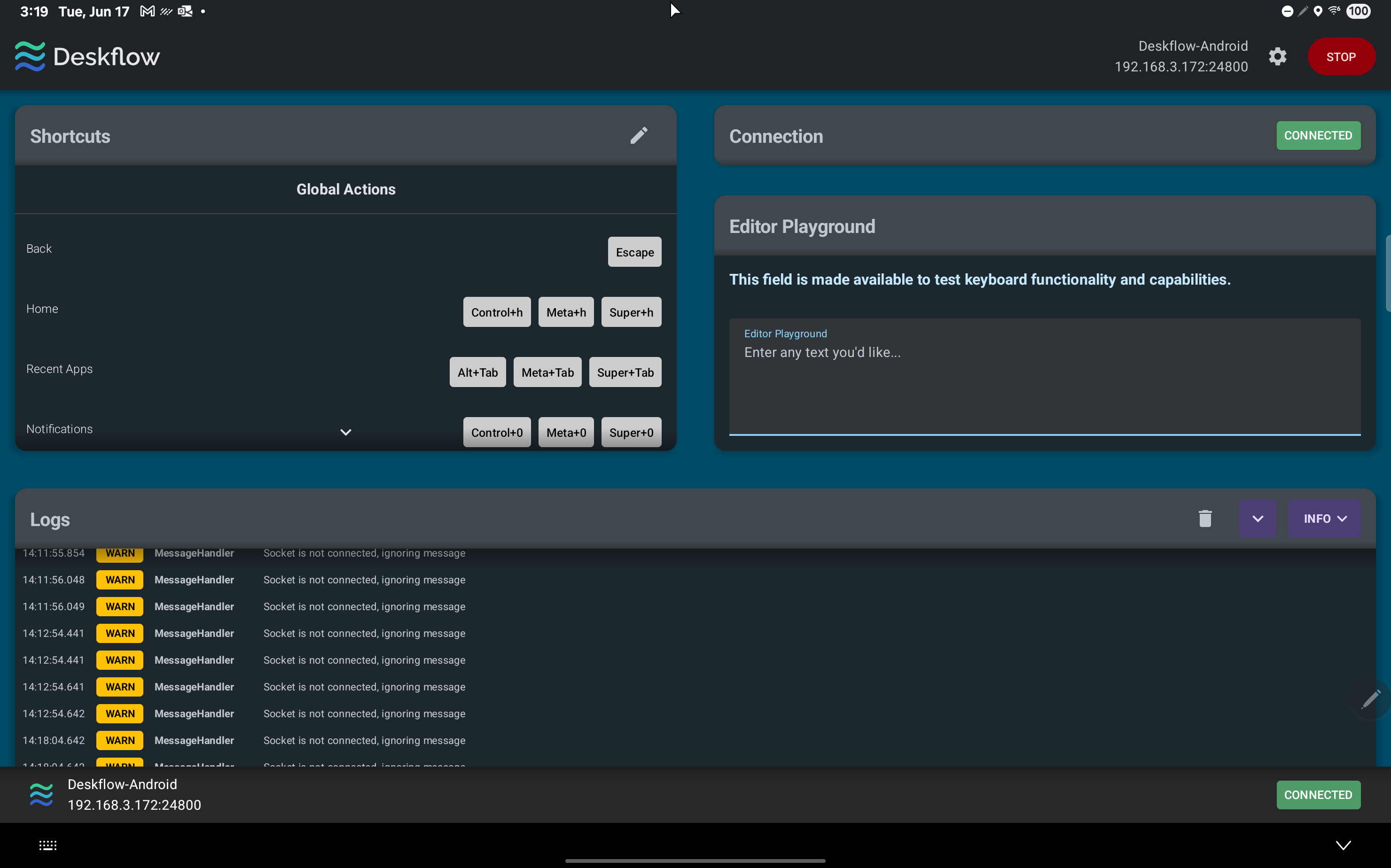Tap the Deskflow icon in bottom bar

(x=41, y=795)
